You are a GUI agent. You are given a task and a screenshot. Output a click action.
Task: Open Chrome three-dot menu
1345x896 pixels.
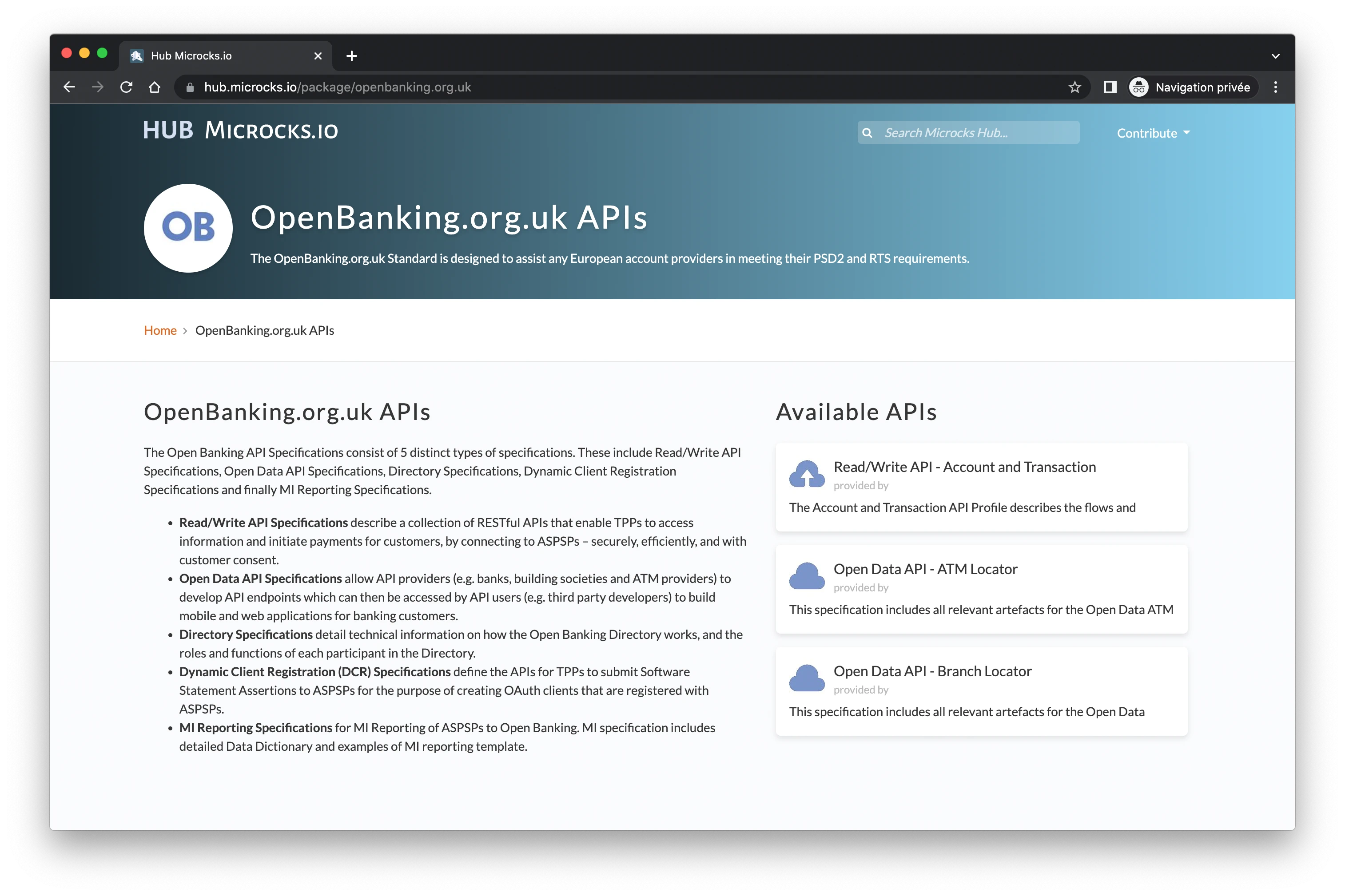point(1275,87)
